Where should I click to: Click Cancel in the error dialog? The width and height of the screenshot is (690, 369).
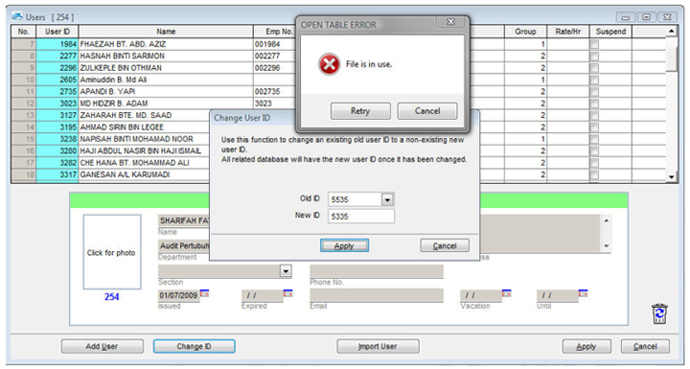pos(427,111)
